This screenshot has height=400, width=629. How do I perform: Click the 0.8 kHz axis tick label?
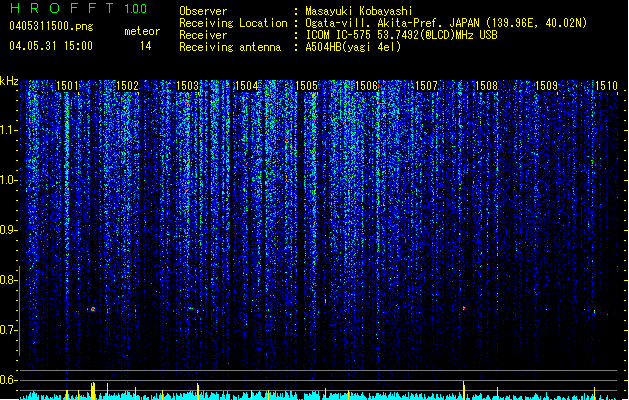[8, 280]
